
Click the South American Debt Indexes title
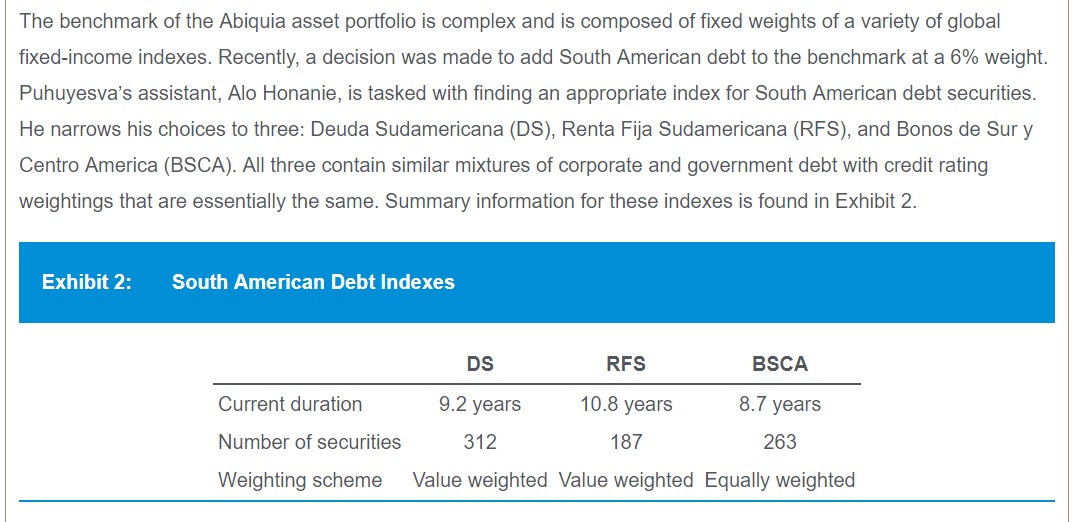(x=313, y=282)
